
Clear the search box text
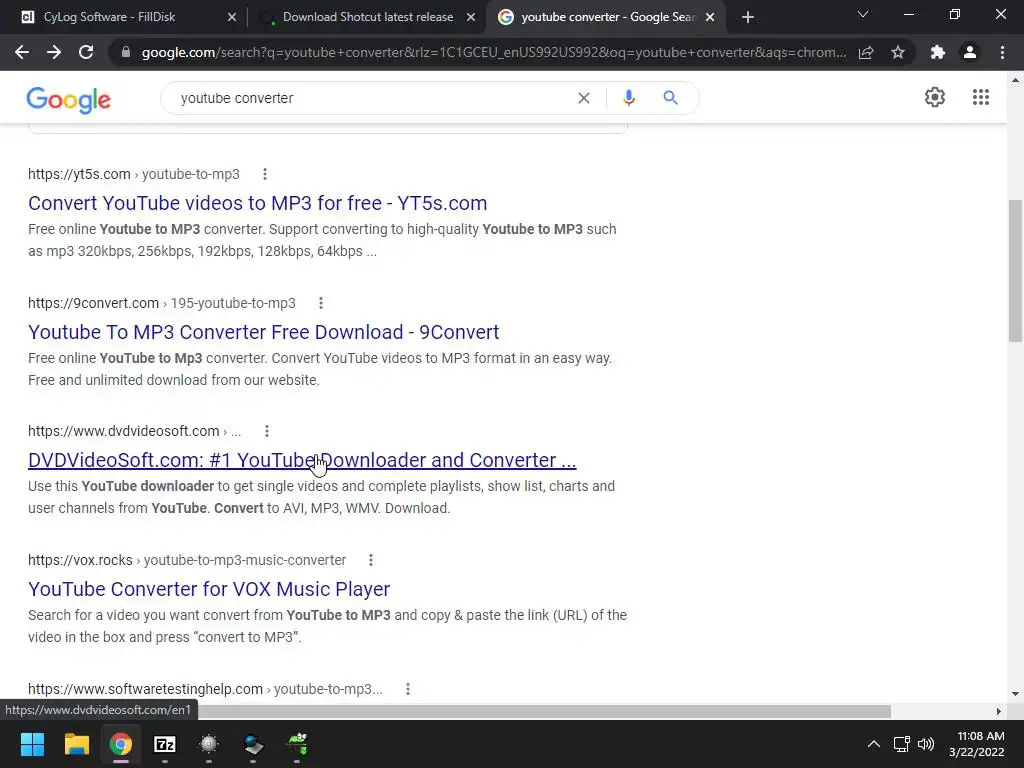(x=584, y=98)
